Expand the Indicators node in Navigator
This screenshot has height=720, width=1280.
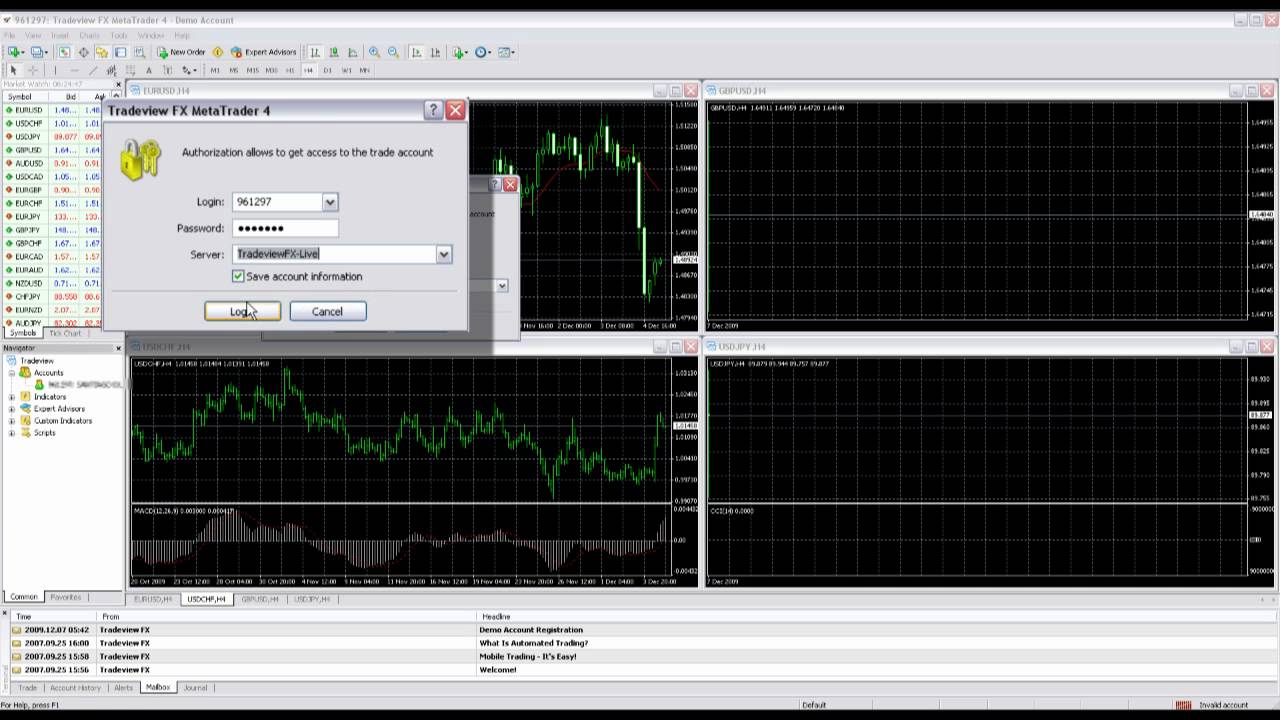(x=12, y=396)
